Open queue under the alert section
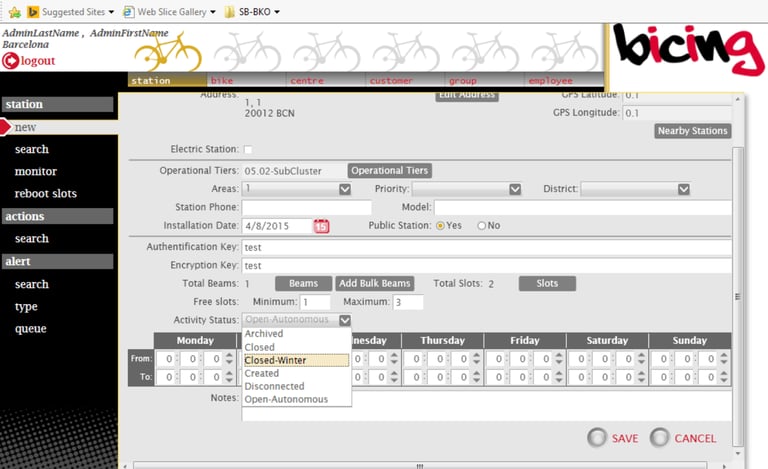 (30, 329)
